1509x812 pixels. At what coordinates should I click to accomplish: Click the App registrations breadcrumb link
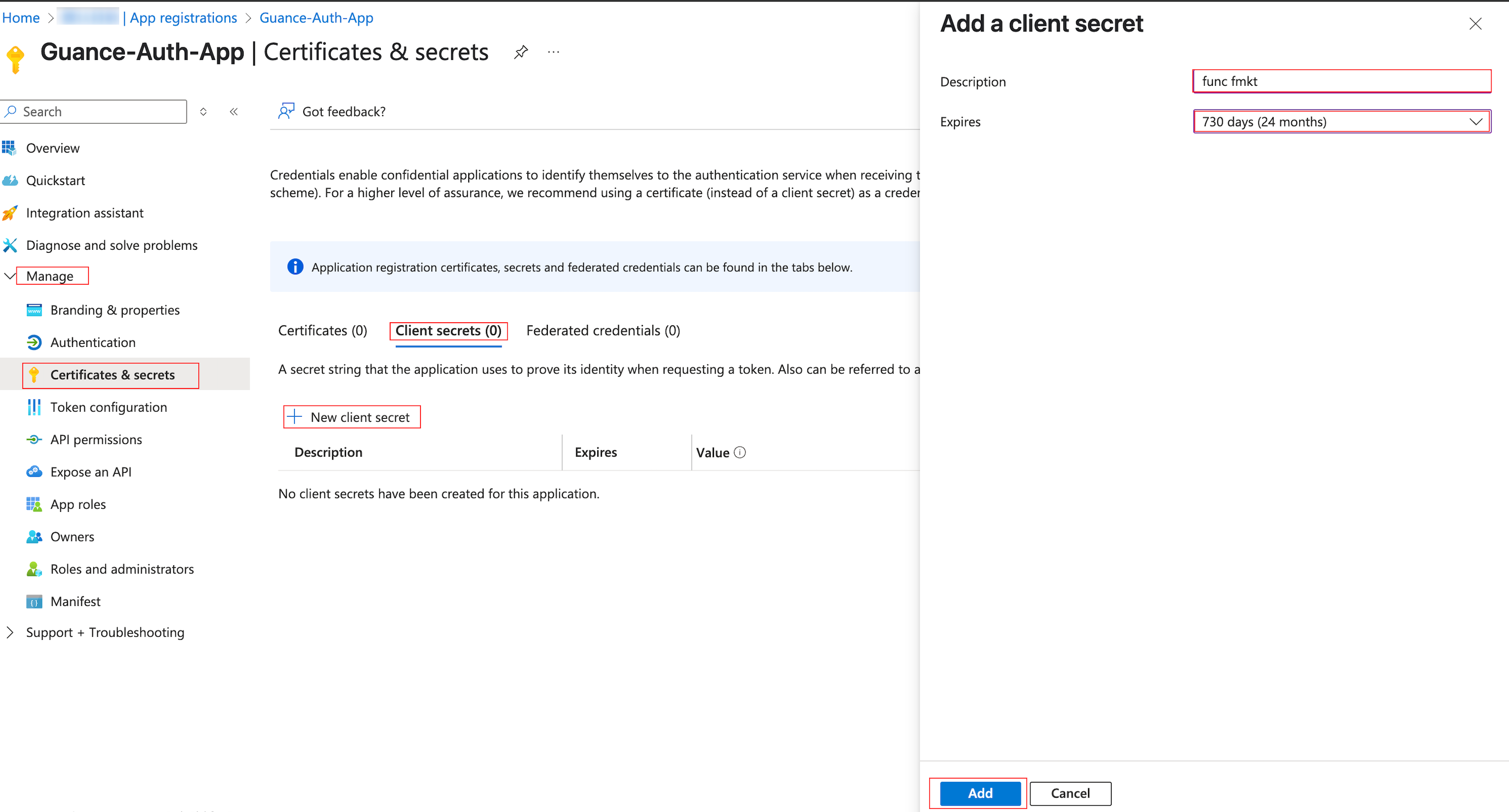tap(183, 17)
